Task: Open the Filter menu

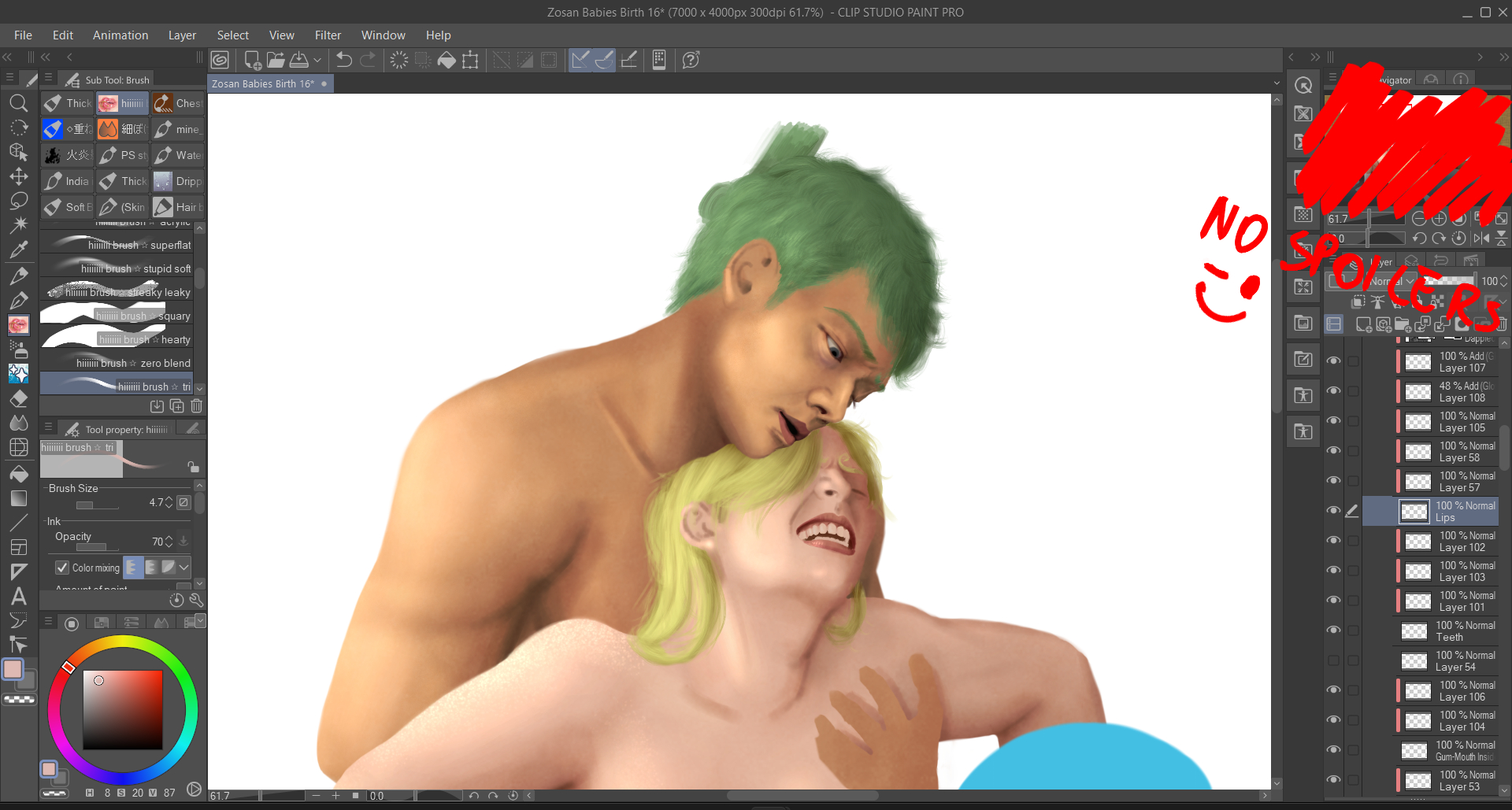Action: point(328,35)
